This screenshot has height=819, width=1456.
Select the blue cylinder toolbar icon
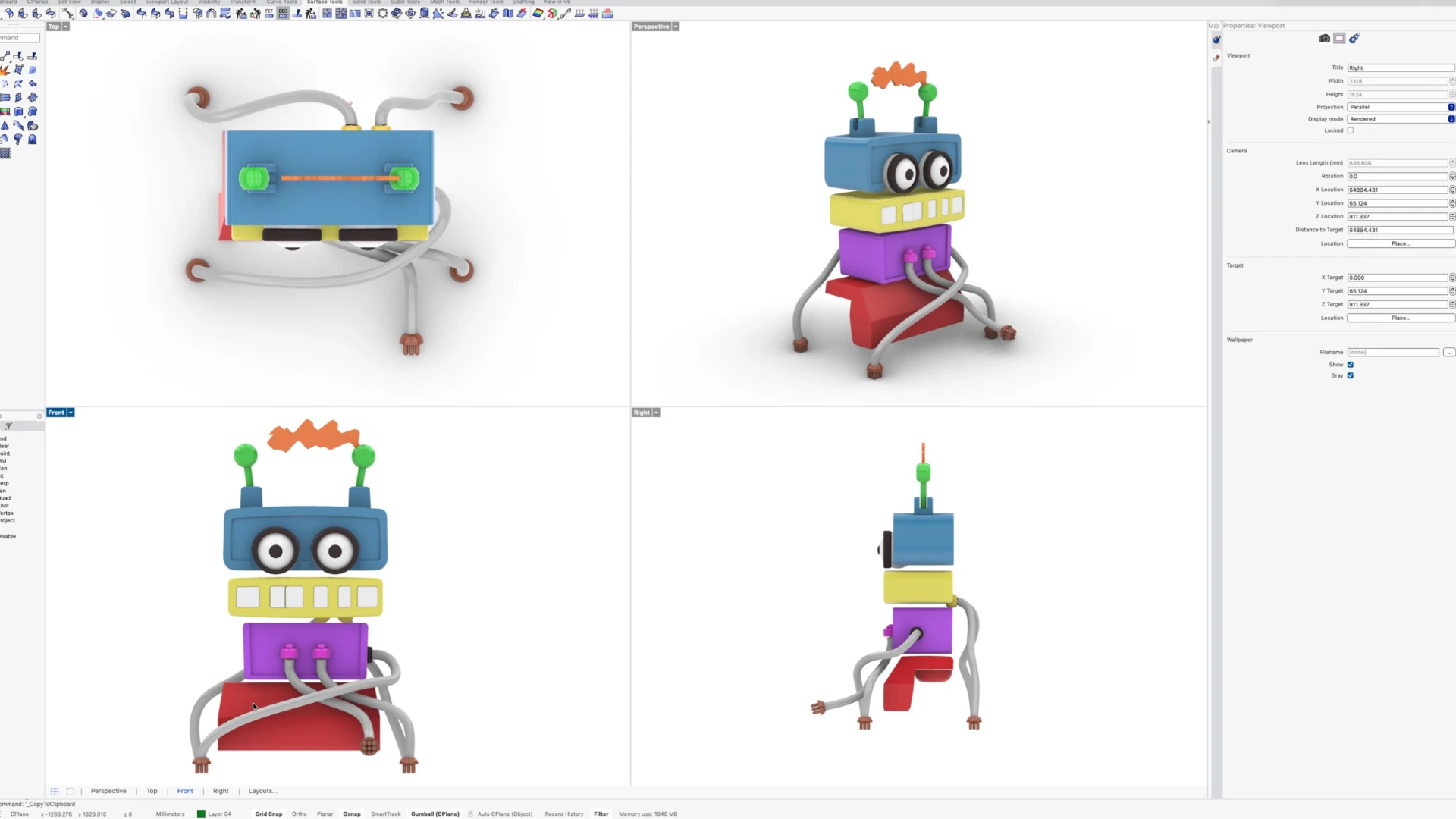tap(425, 14)
